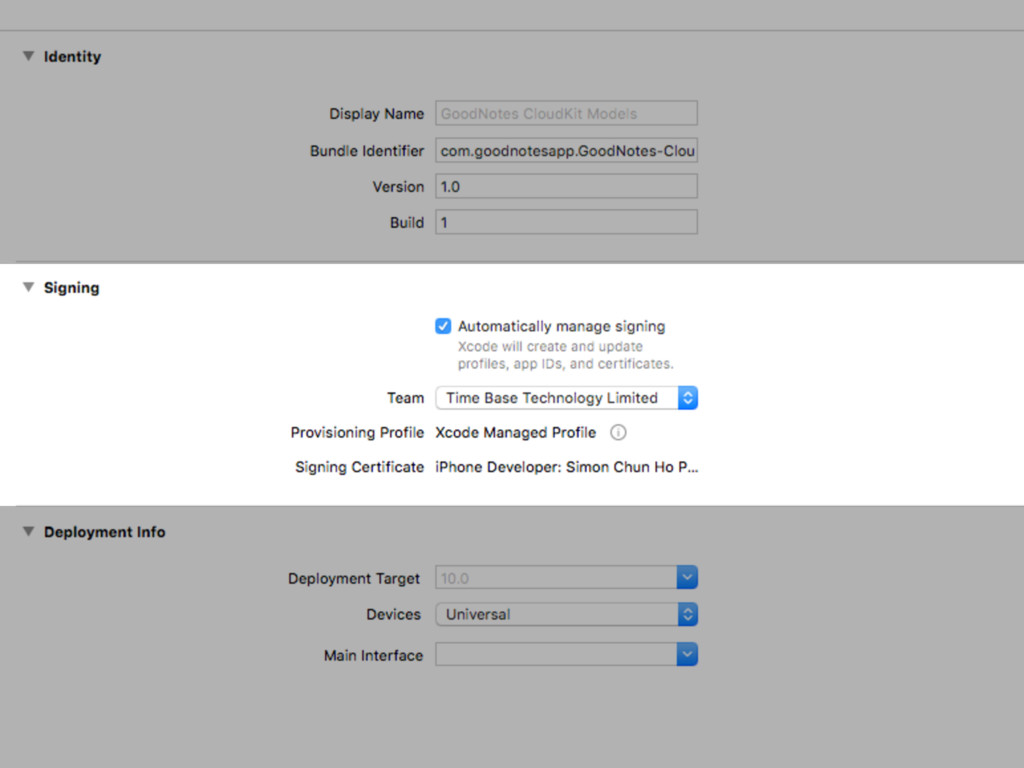Click the 'Main Interface' label
Viewport: 1024px width, 768px height.
pyautogui.click(x=374, y=655)
